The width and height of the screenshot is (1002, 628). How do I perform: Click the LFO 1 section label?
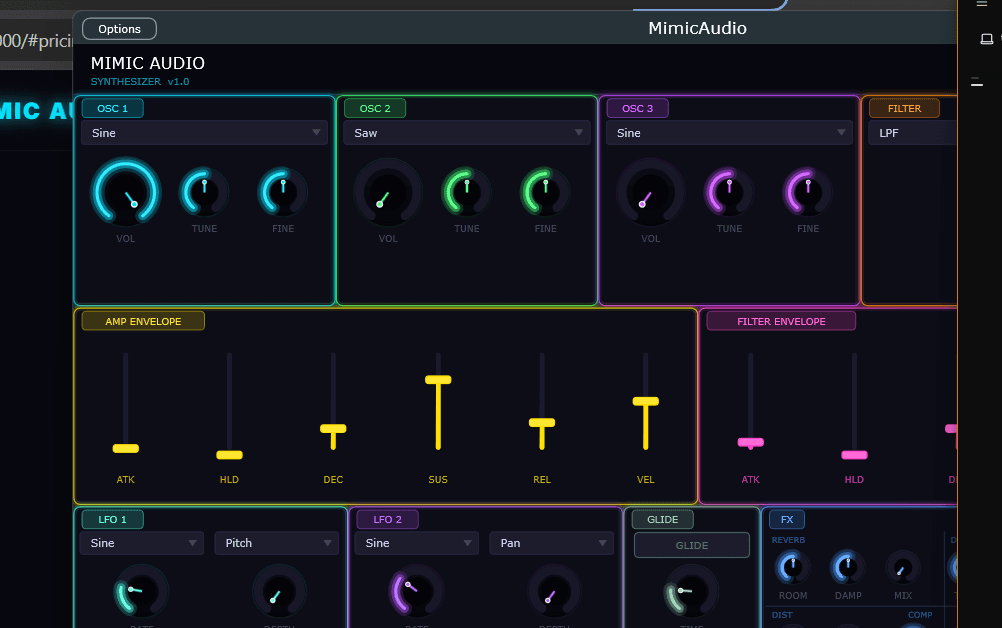coord(112,519)
